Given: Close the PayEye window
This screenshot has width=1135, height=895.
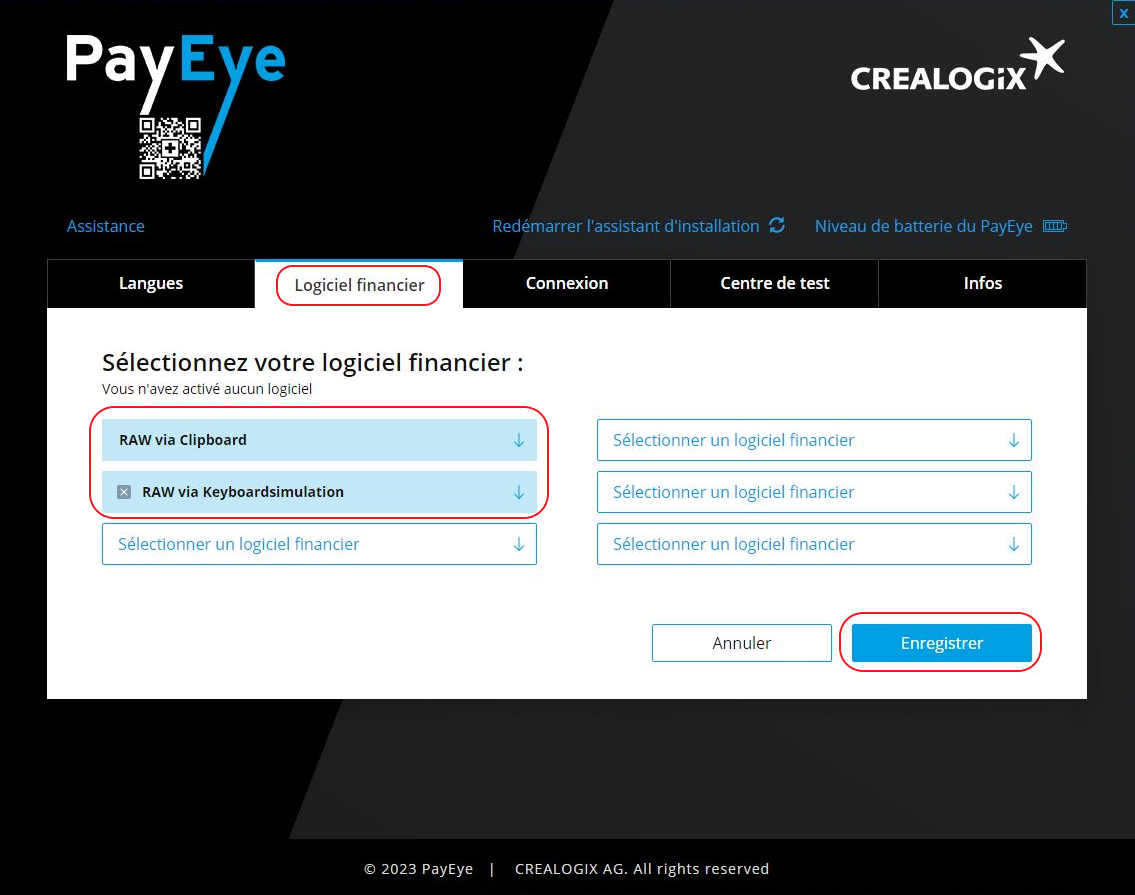Looking at the screenshot, I should (1123, 13).
